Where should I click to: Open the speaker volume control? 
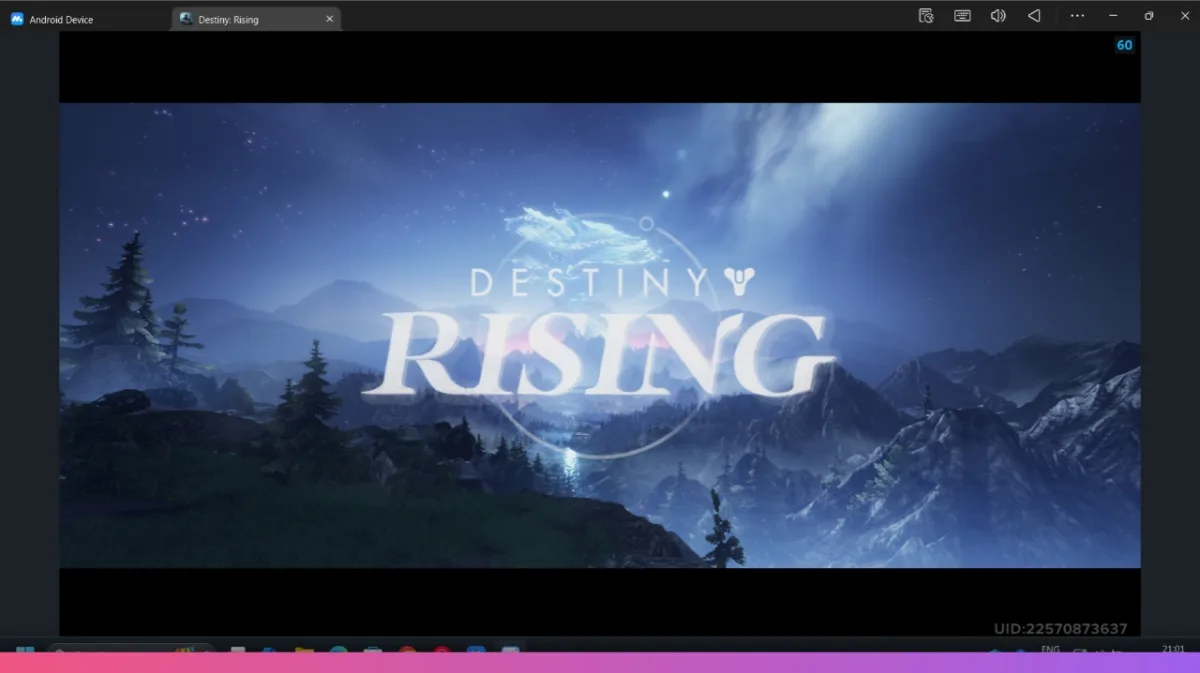coord(997,16)
